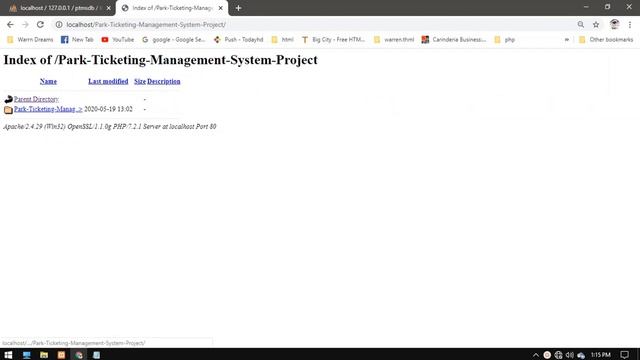
Task: Open the Park-Ticketing-Manag folder link
Action: click(x=48, y=109)
